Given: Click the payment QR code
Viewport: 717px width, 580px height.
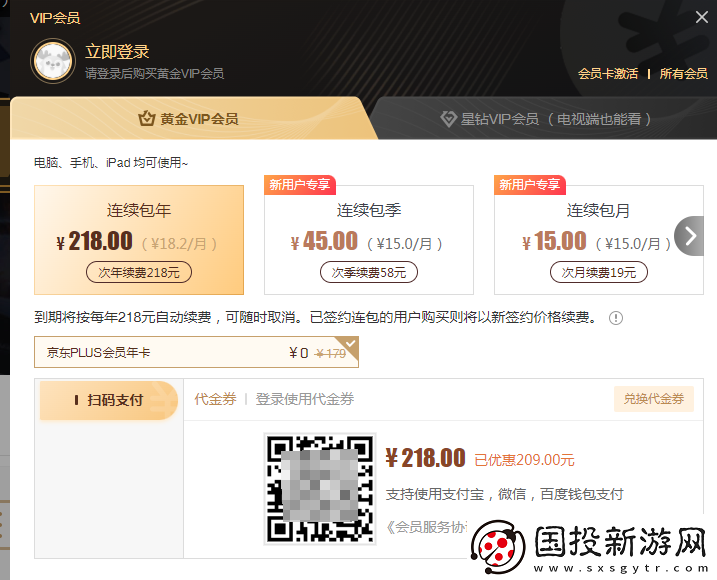Looking at the screenshot, I should pyautogui.click(x=320, y=489).
